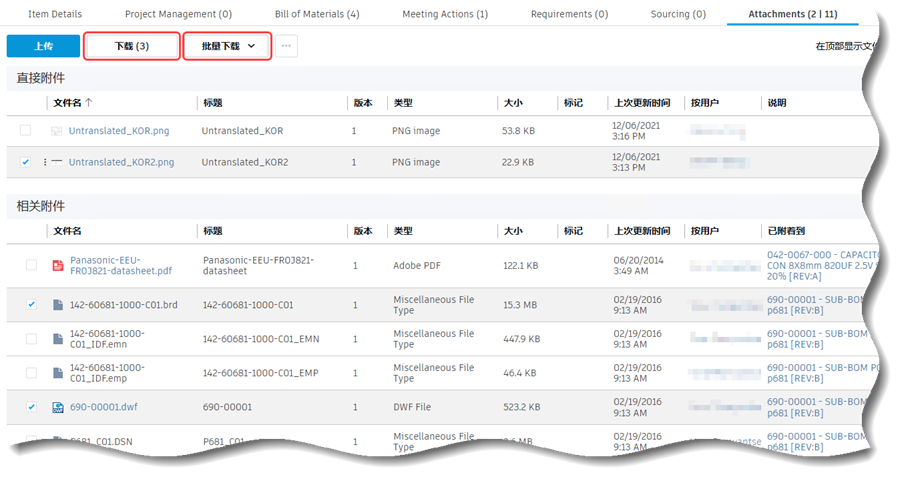Image resolution: width=900 pixels, height=477 pixels.
Task: Click the file icon of 142-60681-1000-C01.brd
Action: [x=58, y=304]
